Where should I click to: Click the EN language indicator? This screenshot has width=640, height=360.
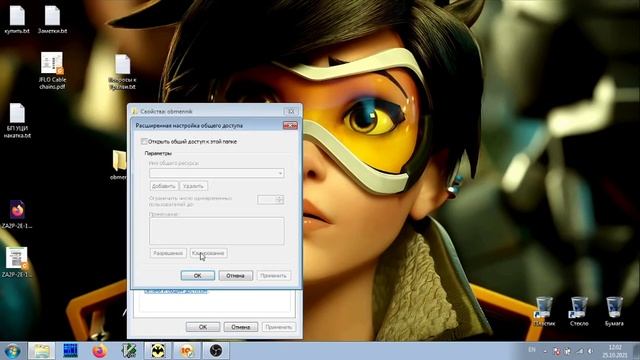tap(532, 350)
